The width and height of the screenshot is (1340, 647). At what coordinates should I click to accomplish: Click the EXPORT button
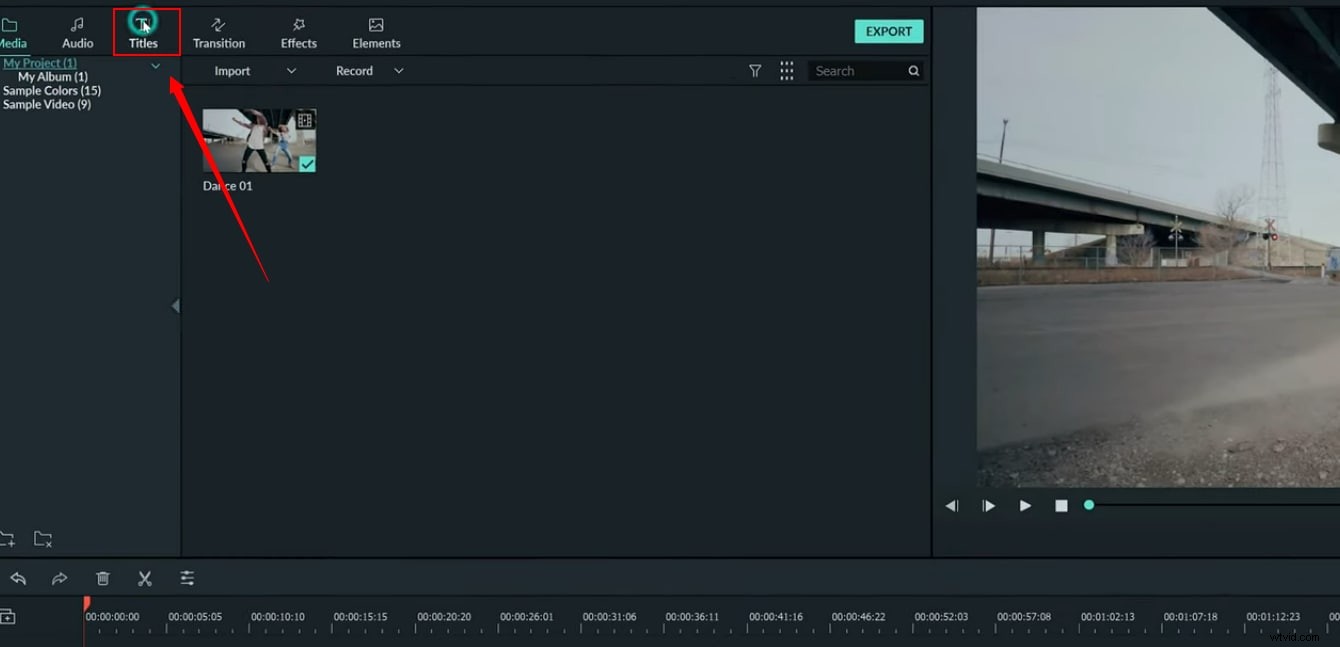point(888,31)
